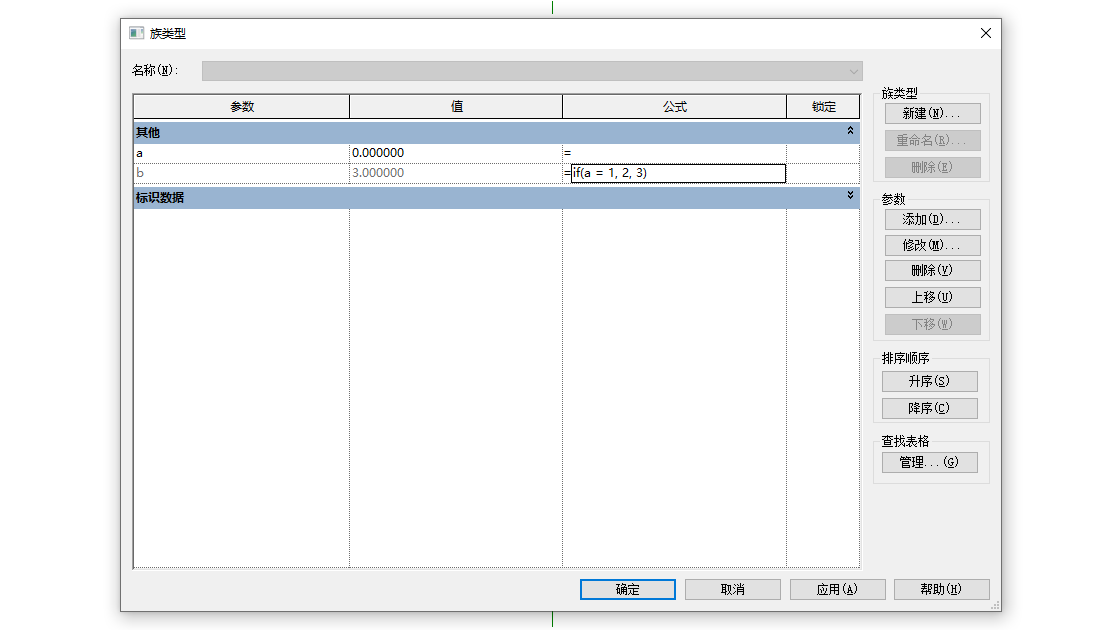Open lookup table manager via 管理

point(929,462)
